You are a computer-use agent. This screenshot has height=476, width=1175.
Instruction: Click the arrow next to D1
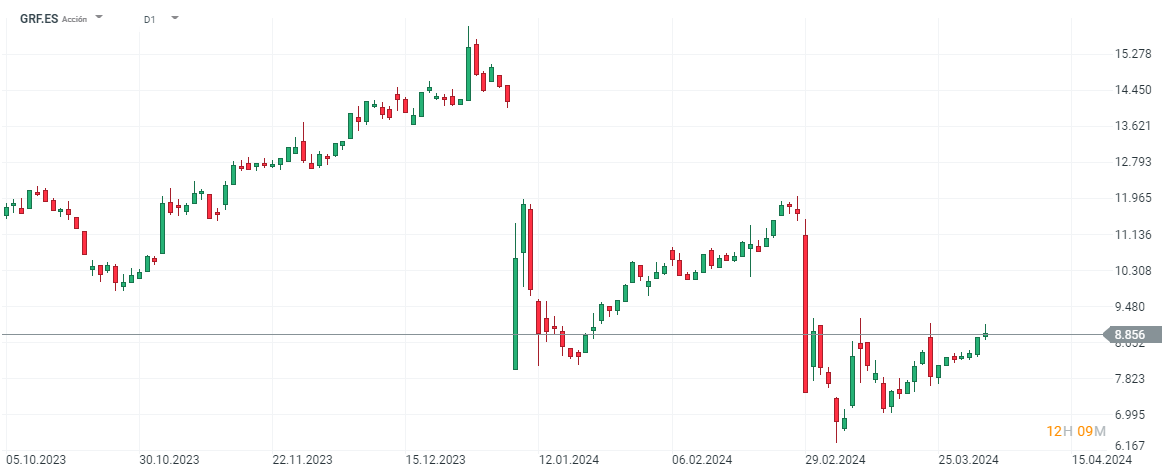click(x=175, y=18)
